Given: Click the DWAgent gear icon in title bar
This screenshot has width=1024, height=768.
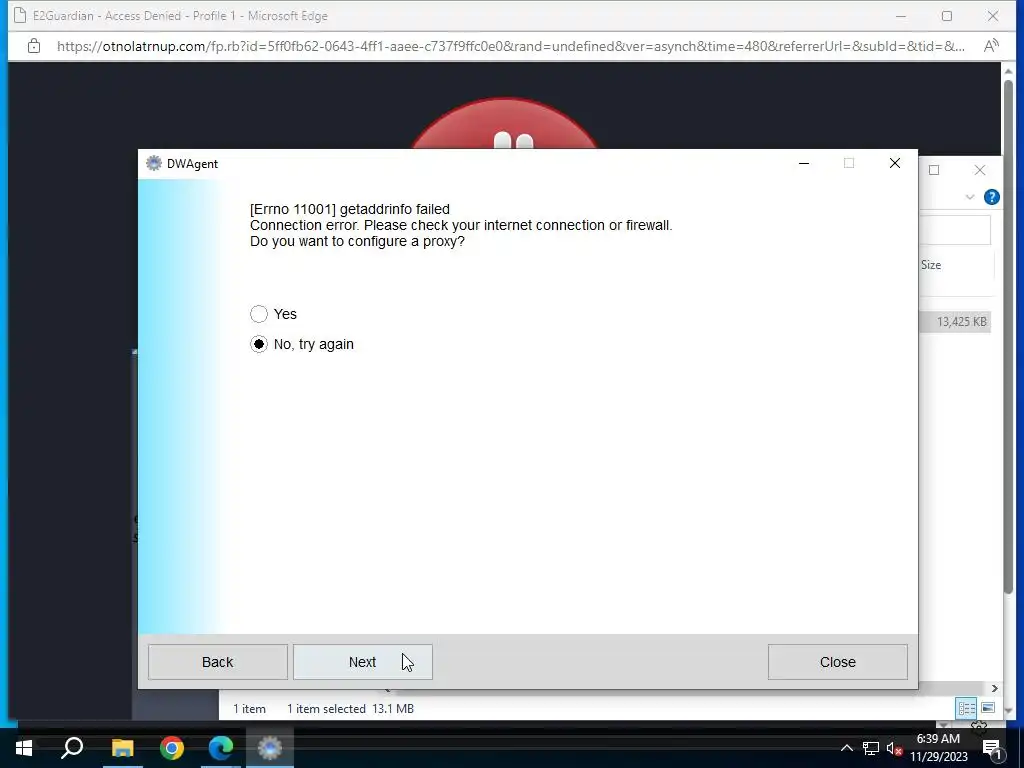Looking at the screenshot, I should coord(153,163).
